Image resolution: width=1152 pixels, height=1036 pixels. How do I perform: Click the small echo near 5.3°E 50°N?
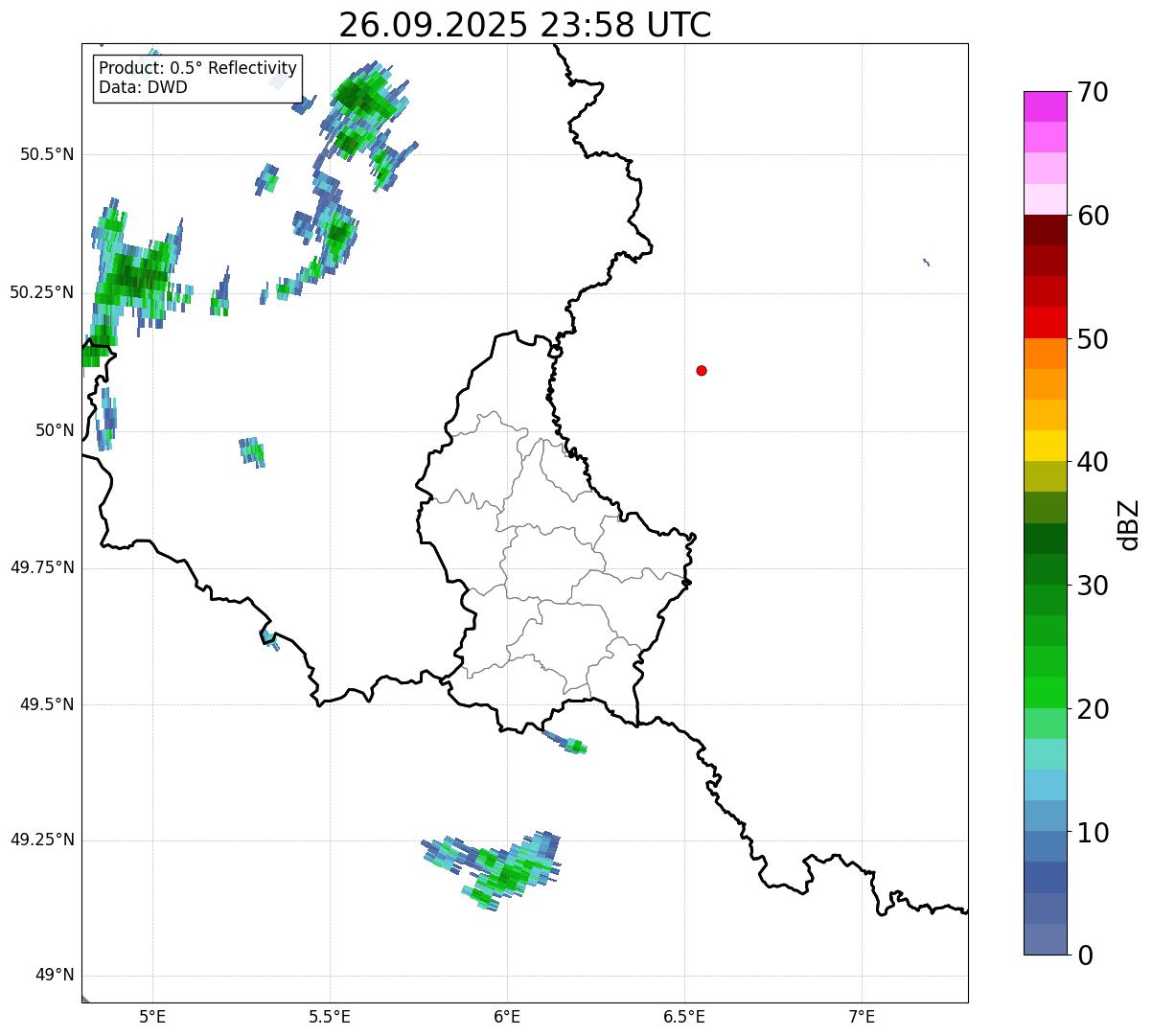tap(252, 451)
